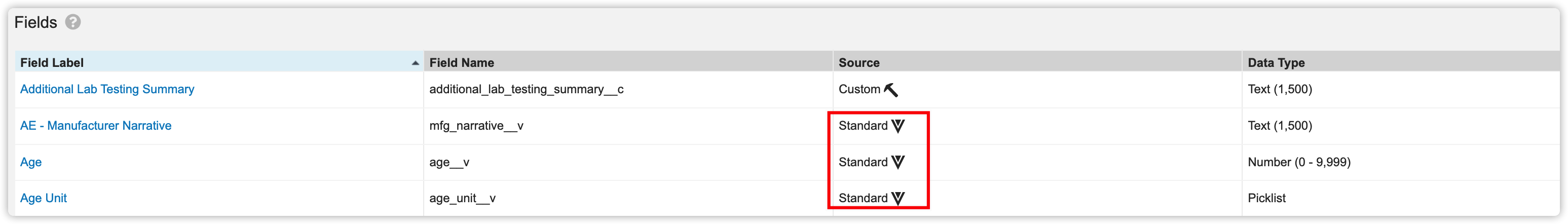The height and width of the screenshot is (224, 1568).
Task: Open the Age field link
Action: point(31,163)
